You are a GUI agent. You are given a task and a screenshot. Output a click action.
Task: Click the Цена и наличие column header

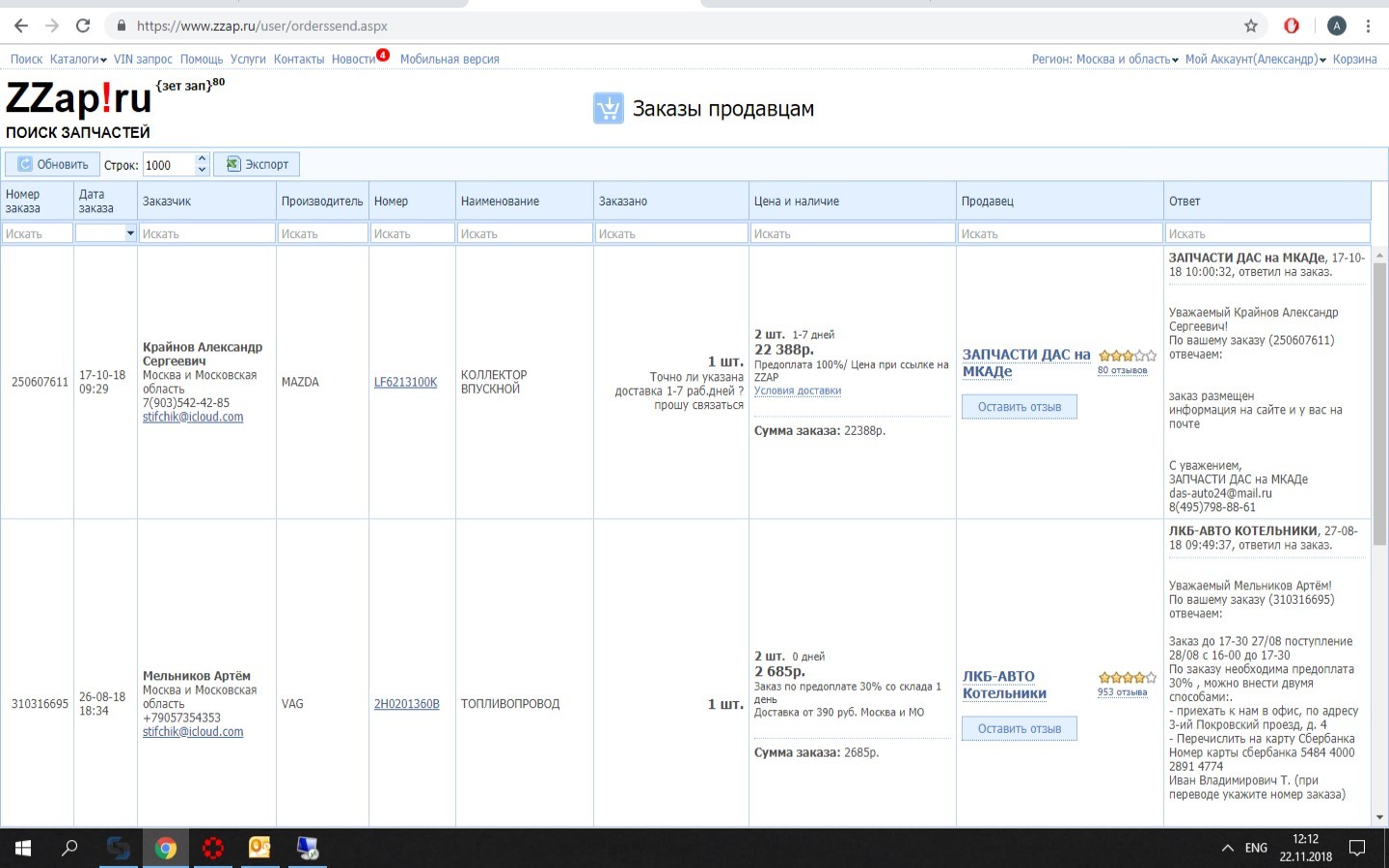click(852, 201)
